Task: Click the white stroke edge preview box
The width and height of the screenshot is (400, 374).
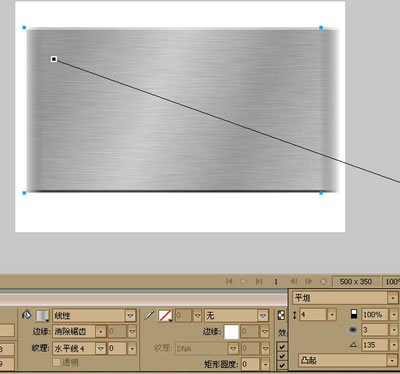Action: coord(231,332)
